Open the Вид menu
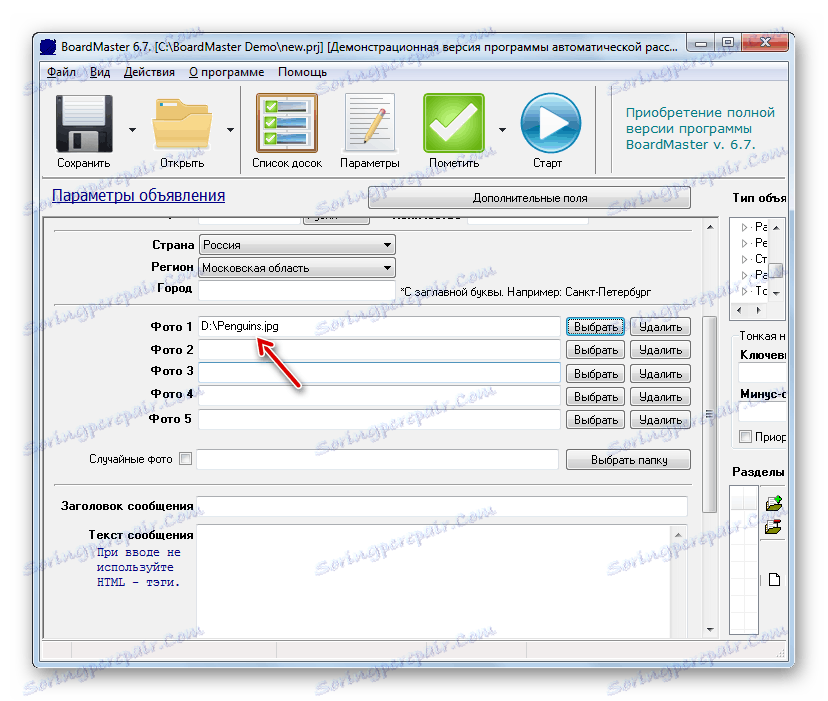Image resolution: width=828 pixels, height=701 pixels. coord(100,72)
